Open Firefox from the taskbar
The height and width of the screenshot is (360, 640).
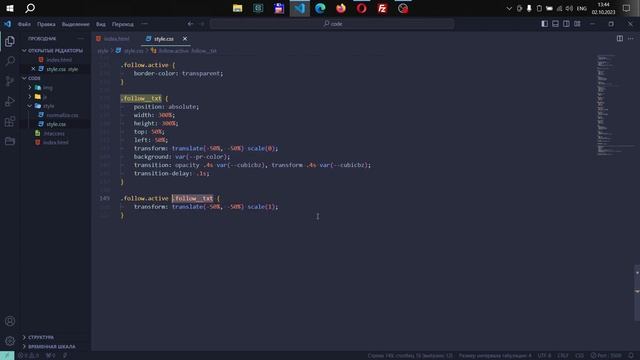(x=341, y=8)
